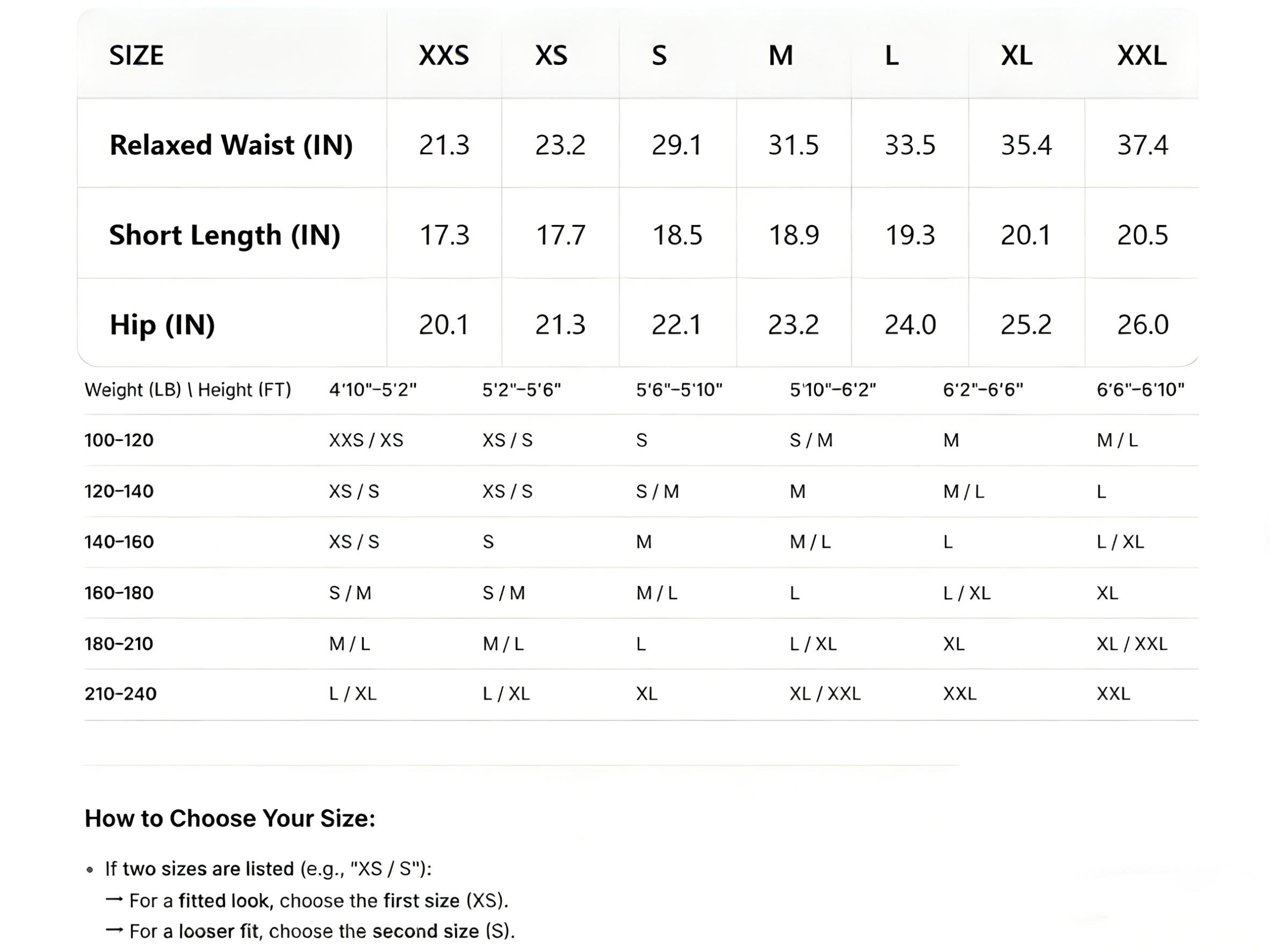This screenshot has height=952, width=1270.
Task: Click the Weight (LB) \ Height (FT) header
Action: tap(187, 390)
